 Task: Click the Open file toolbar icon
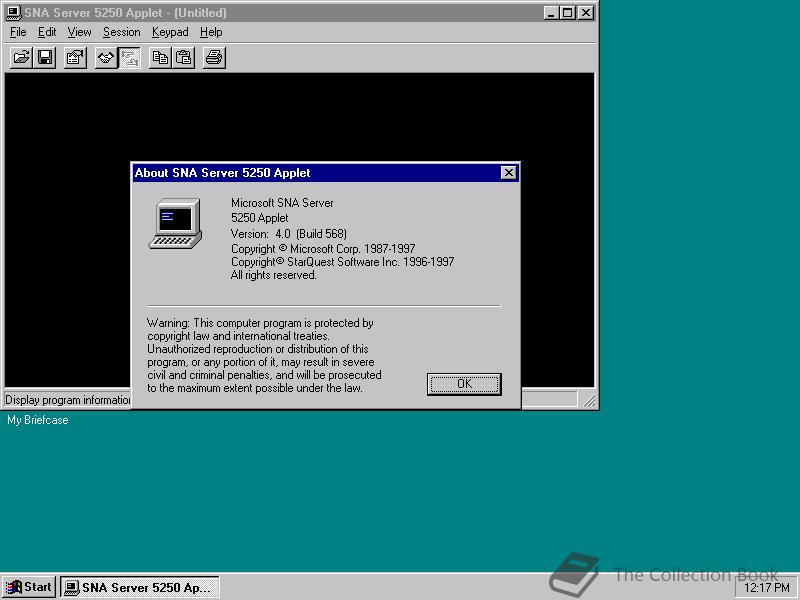21,58
